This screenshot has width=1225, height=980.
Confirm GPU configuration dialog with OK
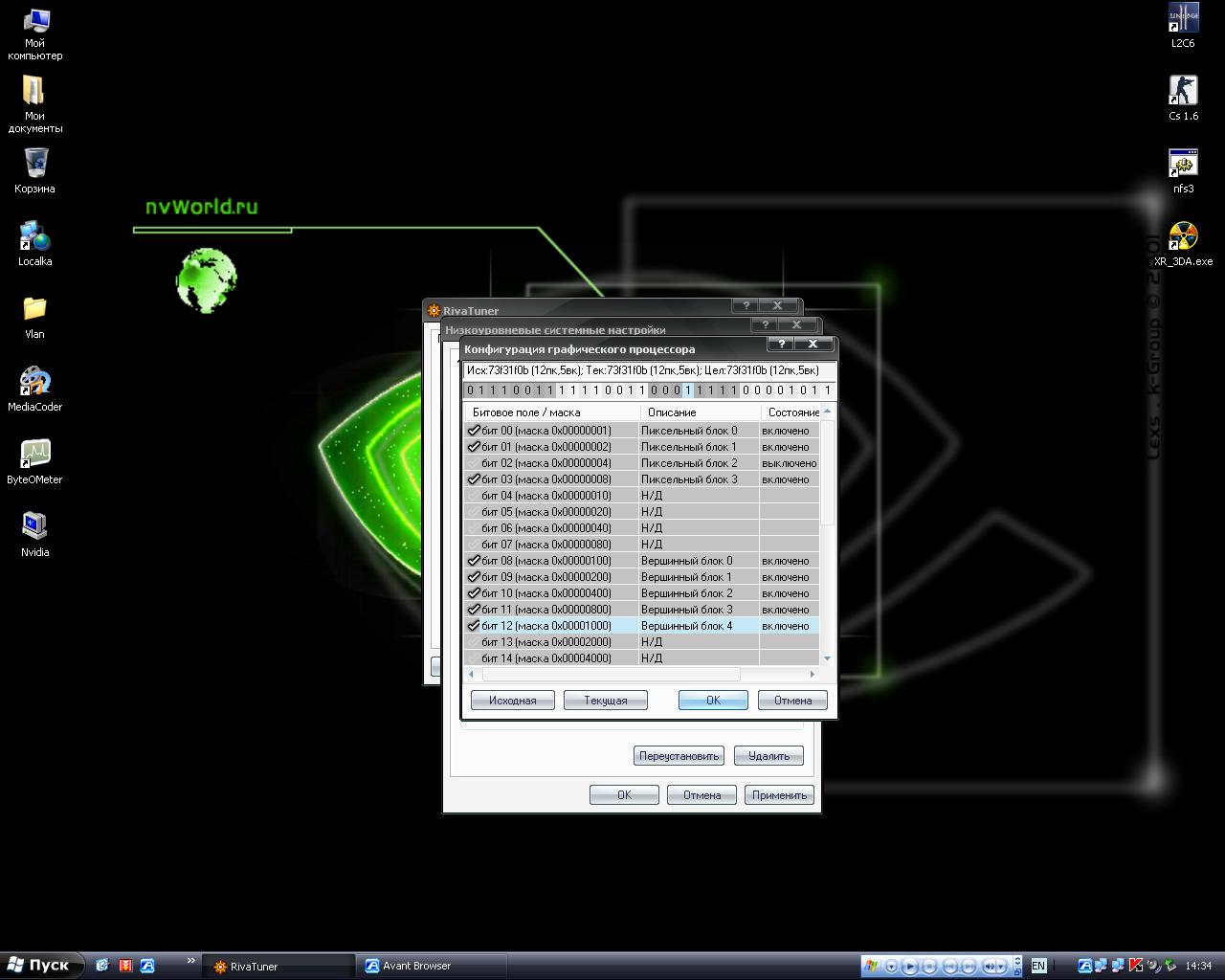[x=713, y=701]
